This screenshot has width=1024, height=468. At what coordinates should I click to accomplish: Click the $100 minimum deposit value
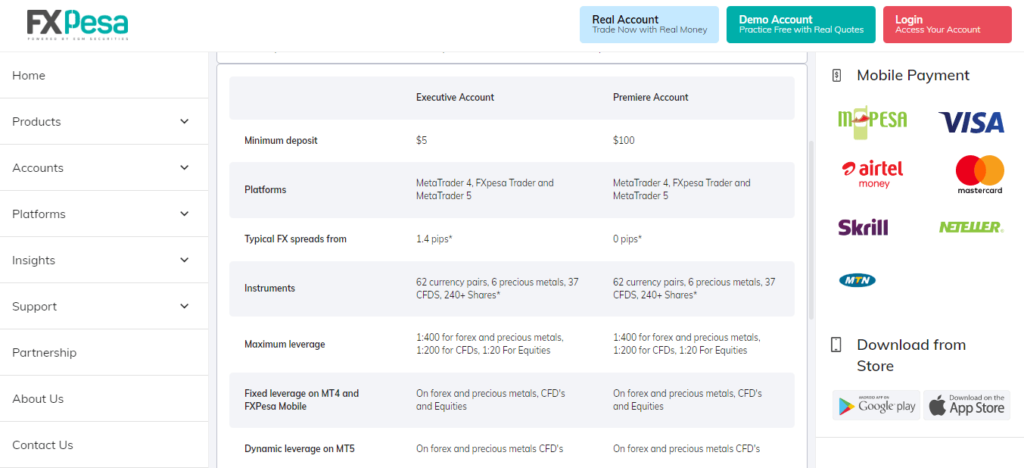[624, 140]
